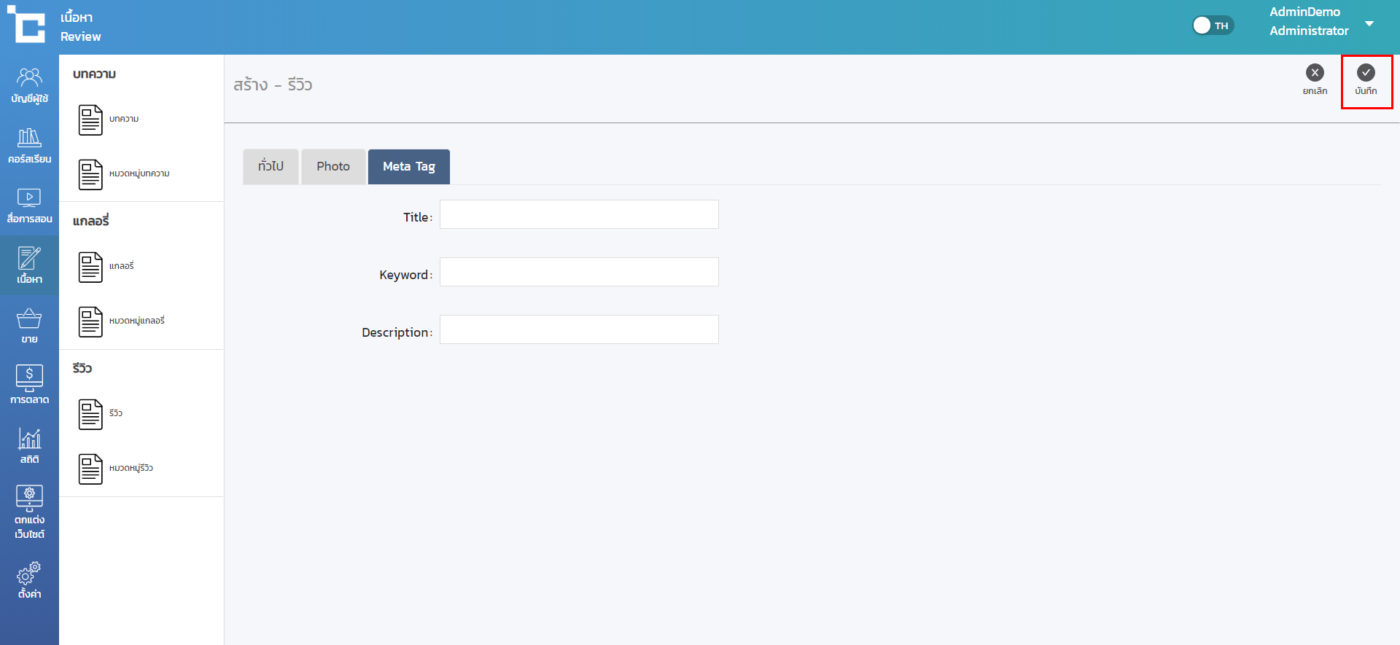Open the ตกแต่งเว็บไซต์ (website design) icon

coord(30,511)
